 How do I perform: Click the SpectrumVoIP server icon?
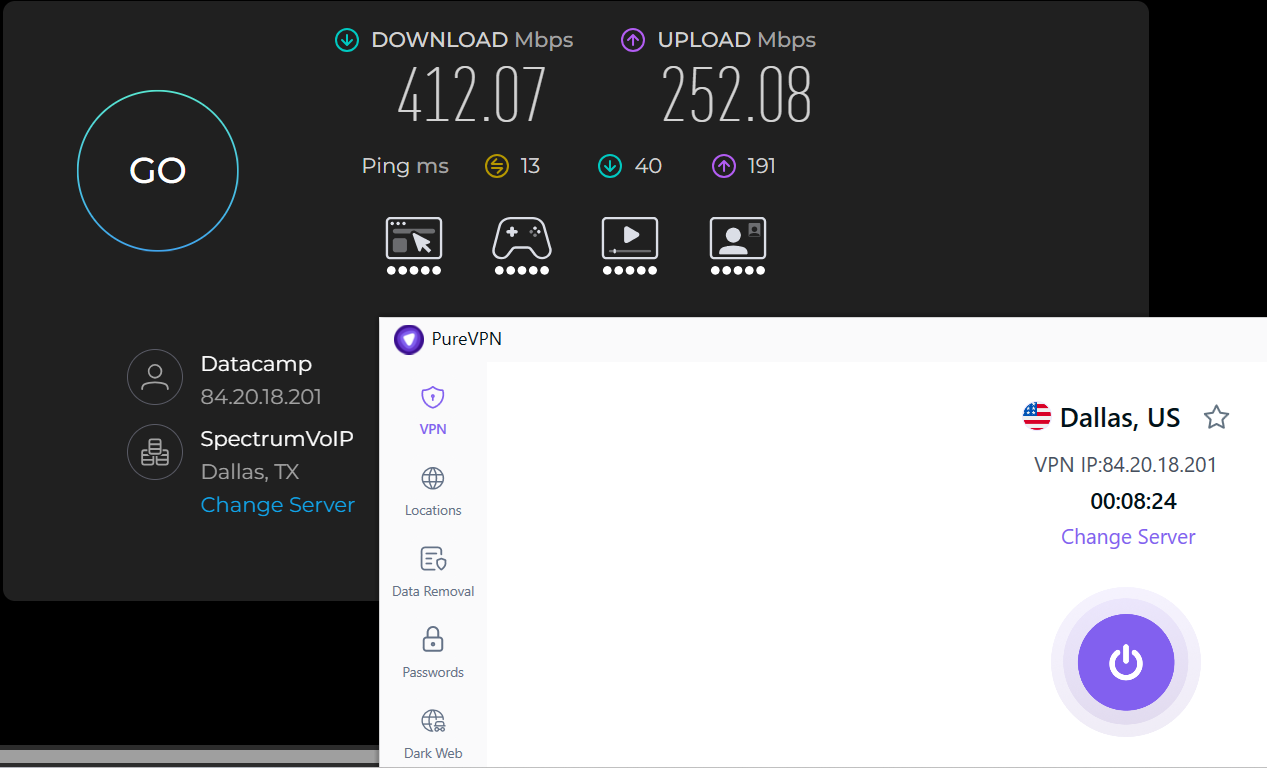click(x=155, y=452)
